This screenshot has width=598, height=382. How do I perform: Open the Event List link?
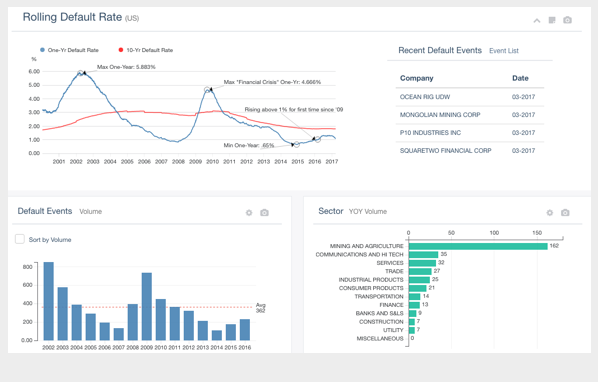click(504, 51)
